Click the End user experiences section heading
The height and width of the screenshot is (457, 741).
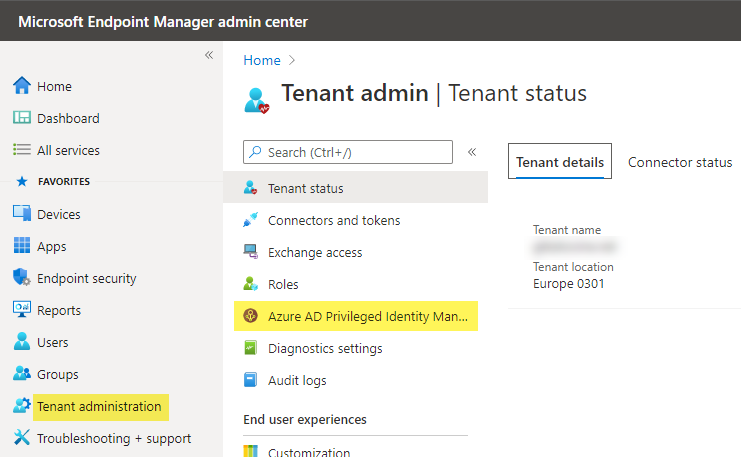coord(305,419)
